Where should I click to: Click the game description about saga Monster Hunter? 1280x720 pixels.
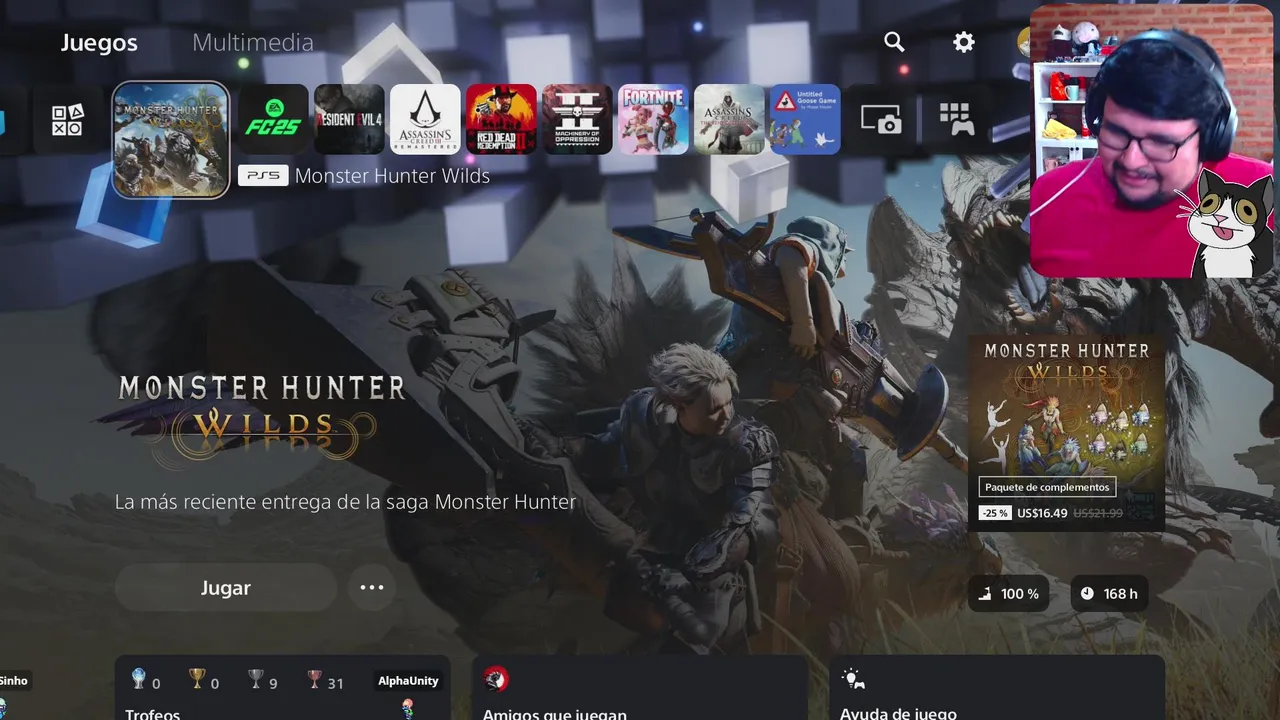pos(345,502)
